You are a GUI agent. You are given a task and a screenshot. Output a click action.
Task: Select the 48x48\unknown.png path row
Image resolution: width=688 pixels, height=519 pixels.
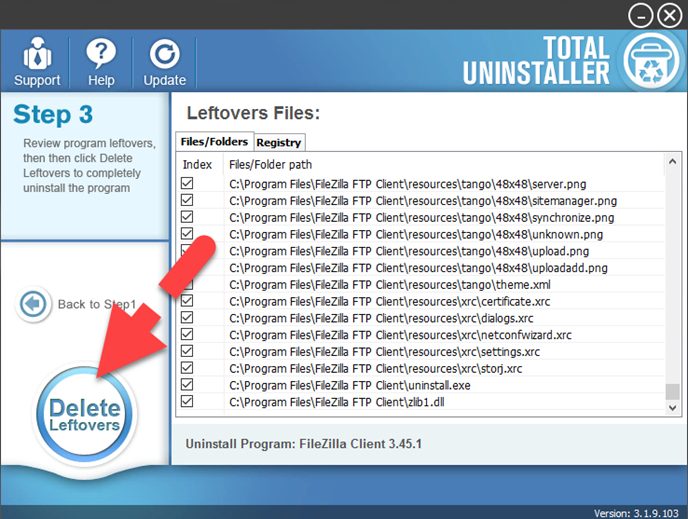click(x=416, y=234)
